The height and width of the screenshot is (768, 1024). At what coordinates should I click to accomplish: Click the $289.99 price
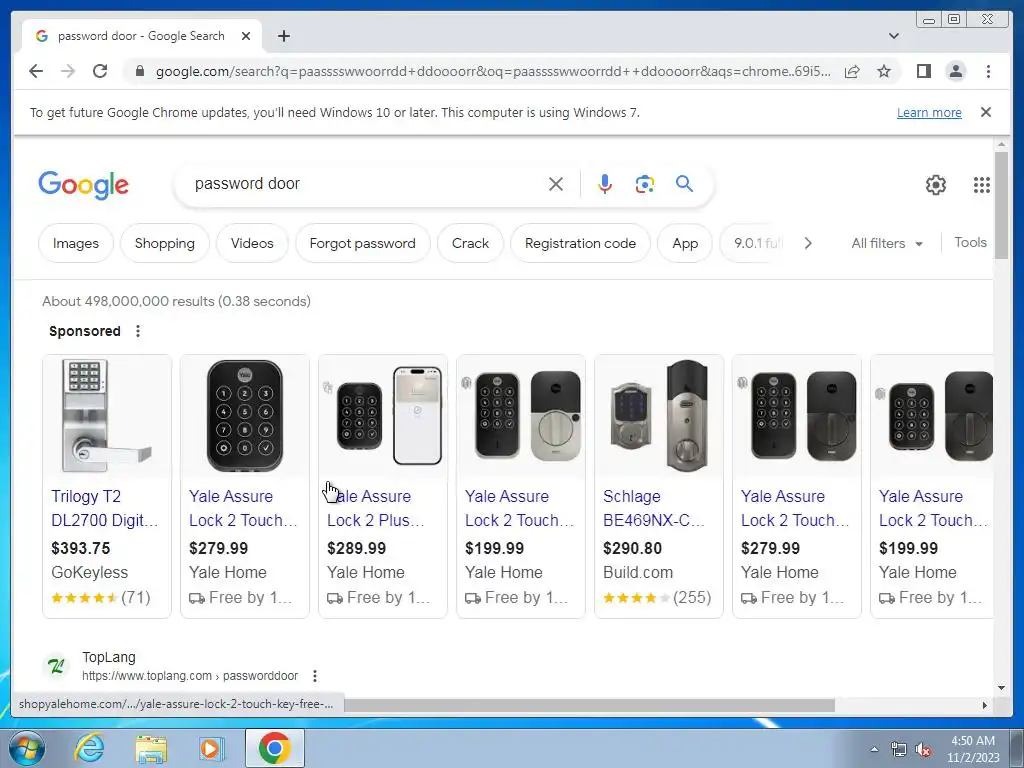click(x=357, y=548)
